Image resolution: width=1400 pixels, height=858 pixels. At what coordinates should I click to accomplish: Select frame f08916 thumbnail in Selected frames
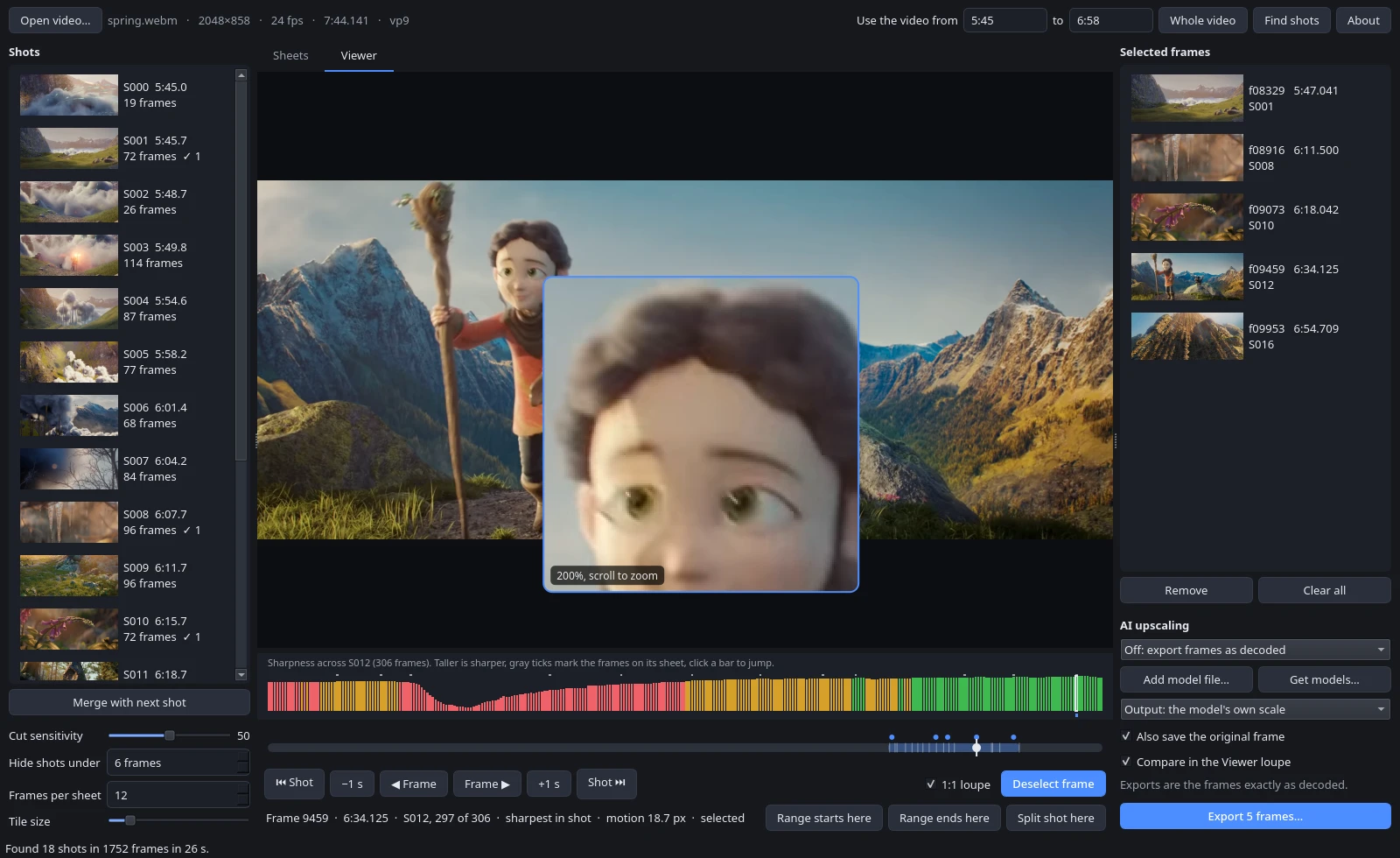coord(1187,158)
